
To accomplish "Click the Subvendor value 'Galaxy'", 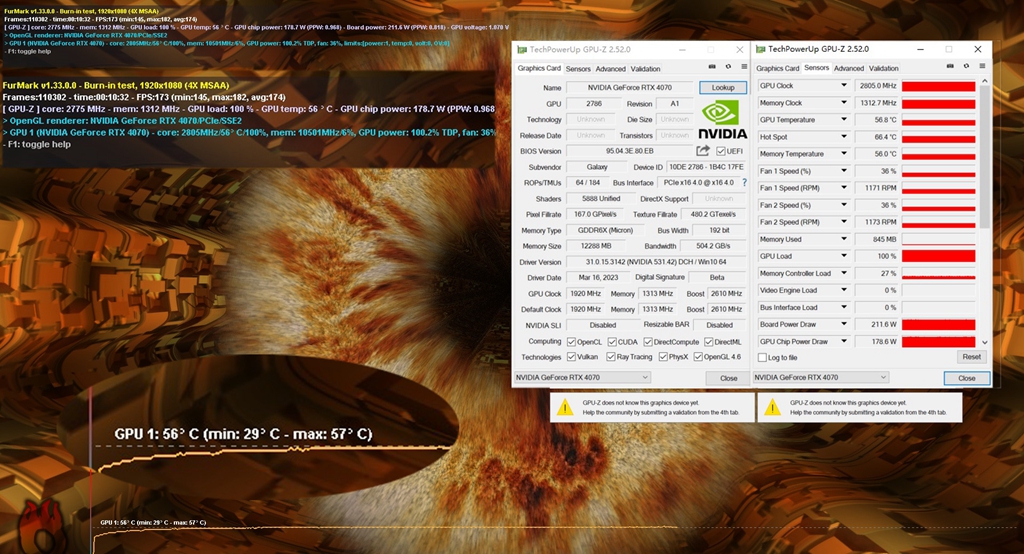I will point(597,167).
